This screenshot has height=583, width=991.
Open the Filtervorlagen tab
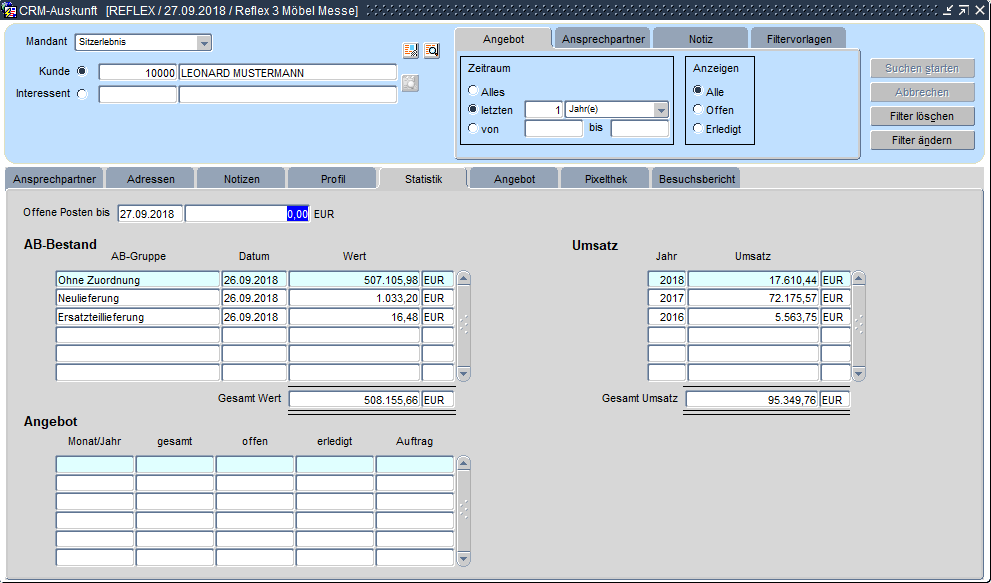[x=799, y=39]
